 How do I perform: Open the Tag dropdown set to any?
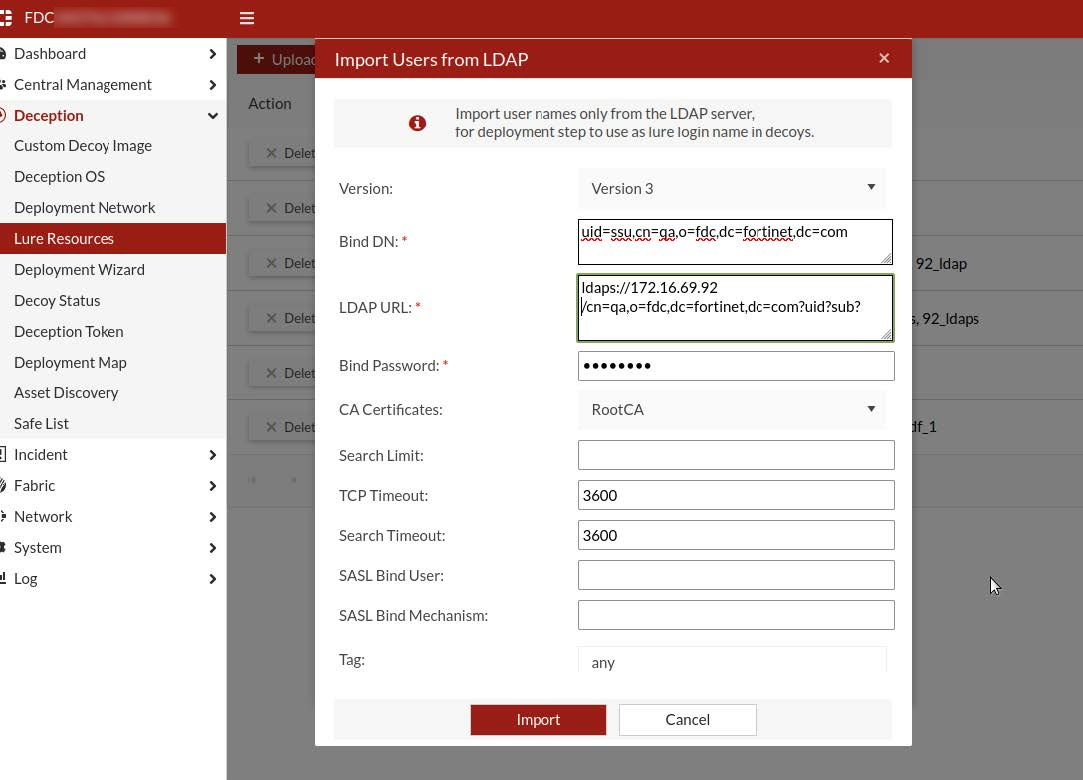pyautogui.click(x=732, y=661)
